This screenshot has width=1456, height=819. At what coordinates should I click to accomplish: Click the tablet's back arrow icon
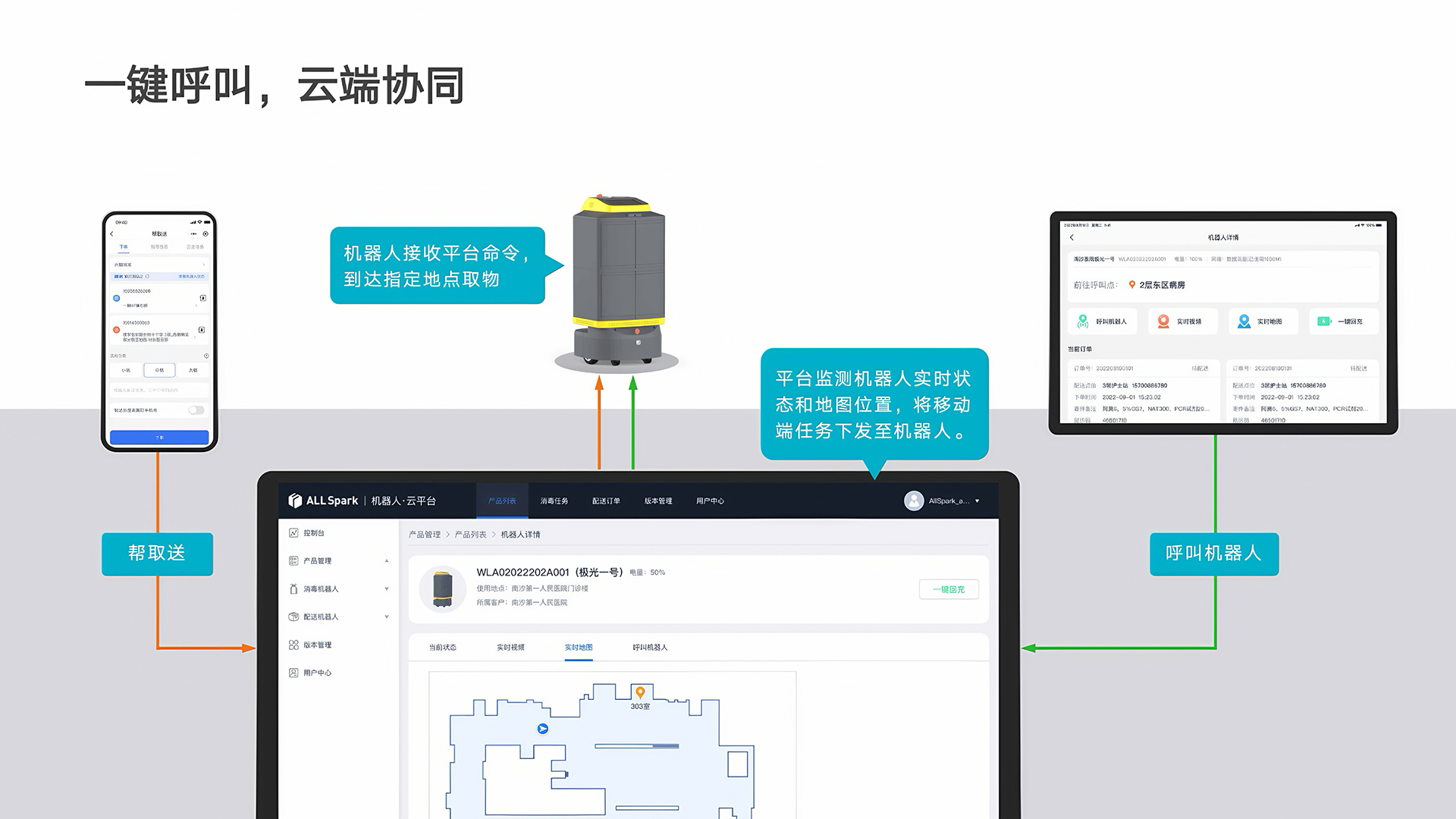pyautogui.click(x=1072, y=237)
